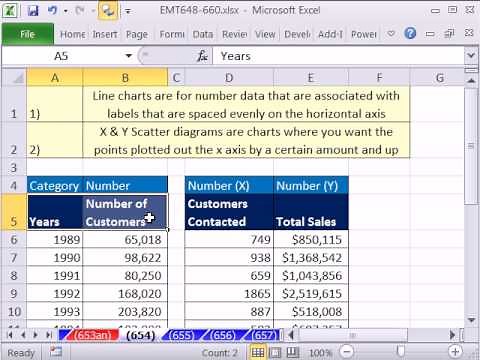
Task: Switch to Page Break Preview icon
Action: click(x=292, y=352)
